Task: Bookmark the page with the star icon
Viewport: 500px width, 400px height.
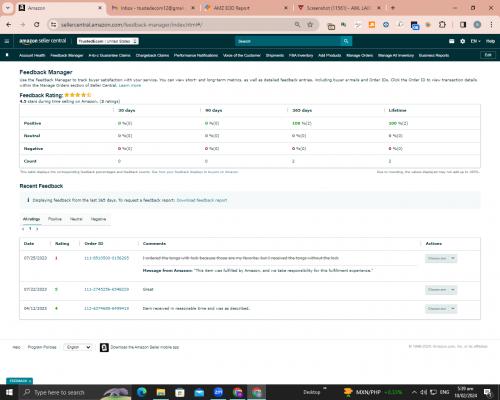Action: coord(310,25)
